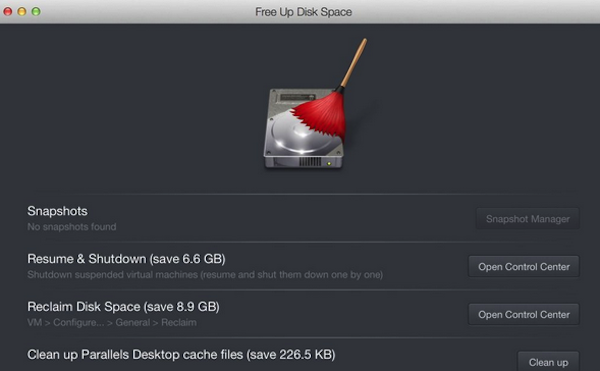Select 'Resume & Shutdown (save 6.6 GB)' heading
Screen dimensions: 600x371
point(126,259)
